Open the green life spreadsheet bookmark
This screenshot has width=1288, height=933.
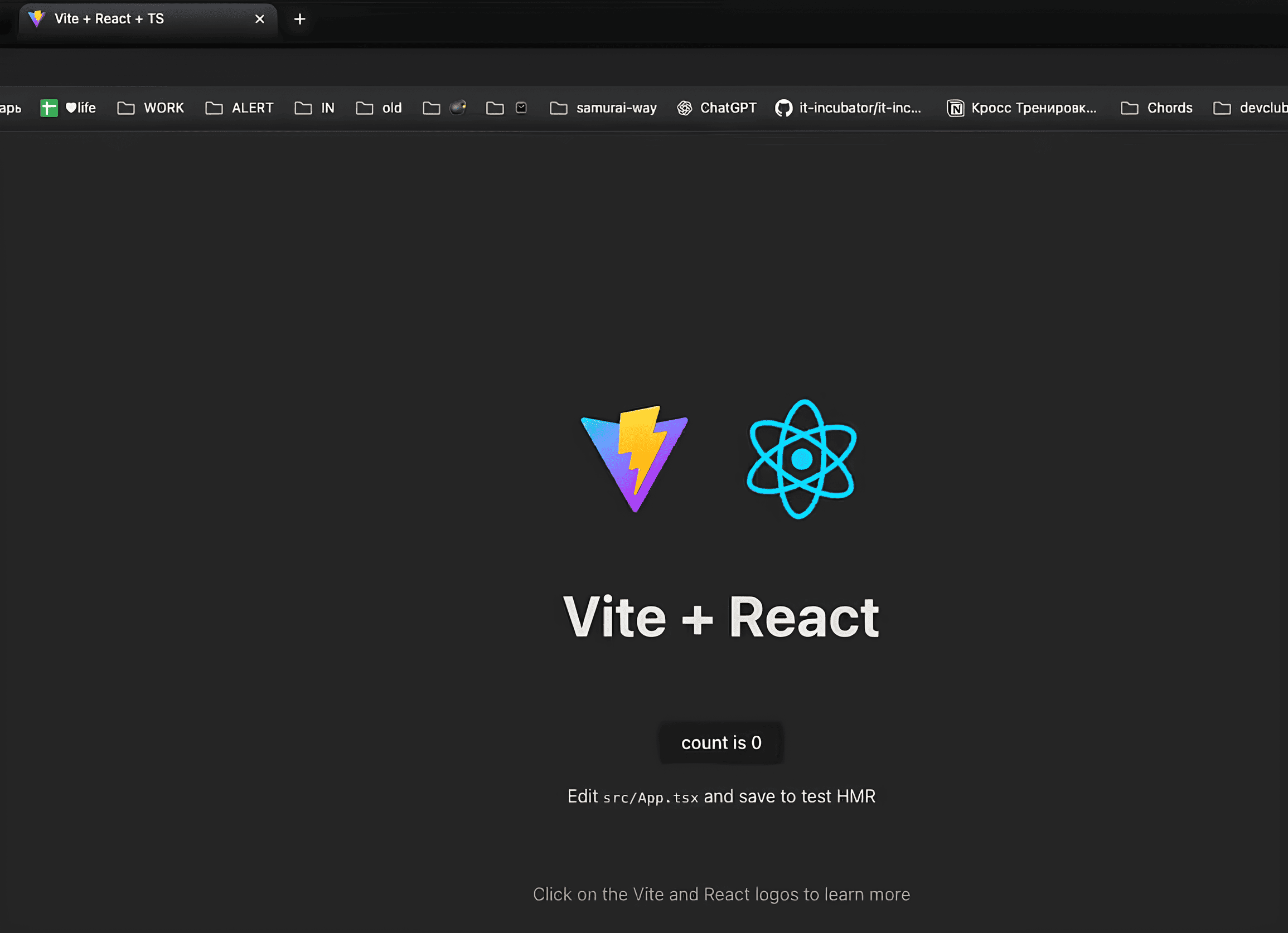68,108
